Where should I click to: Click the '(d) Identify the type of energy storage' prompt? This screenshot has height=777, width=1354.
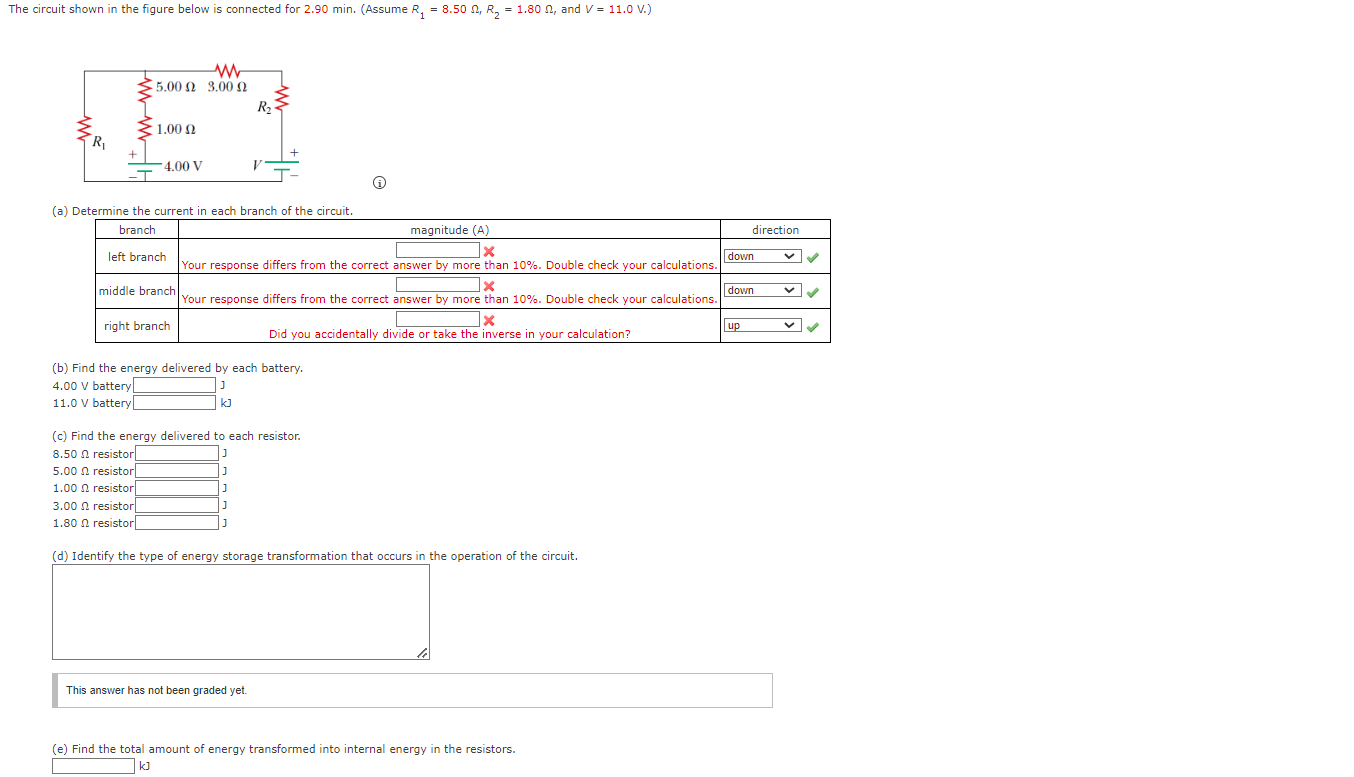[x=315, y=556]
